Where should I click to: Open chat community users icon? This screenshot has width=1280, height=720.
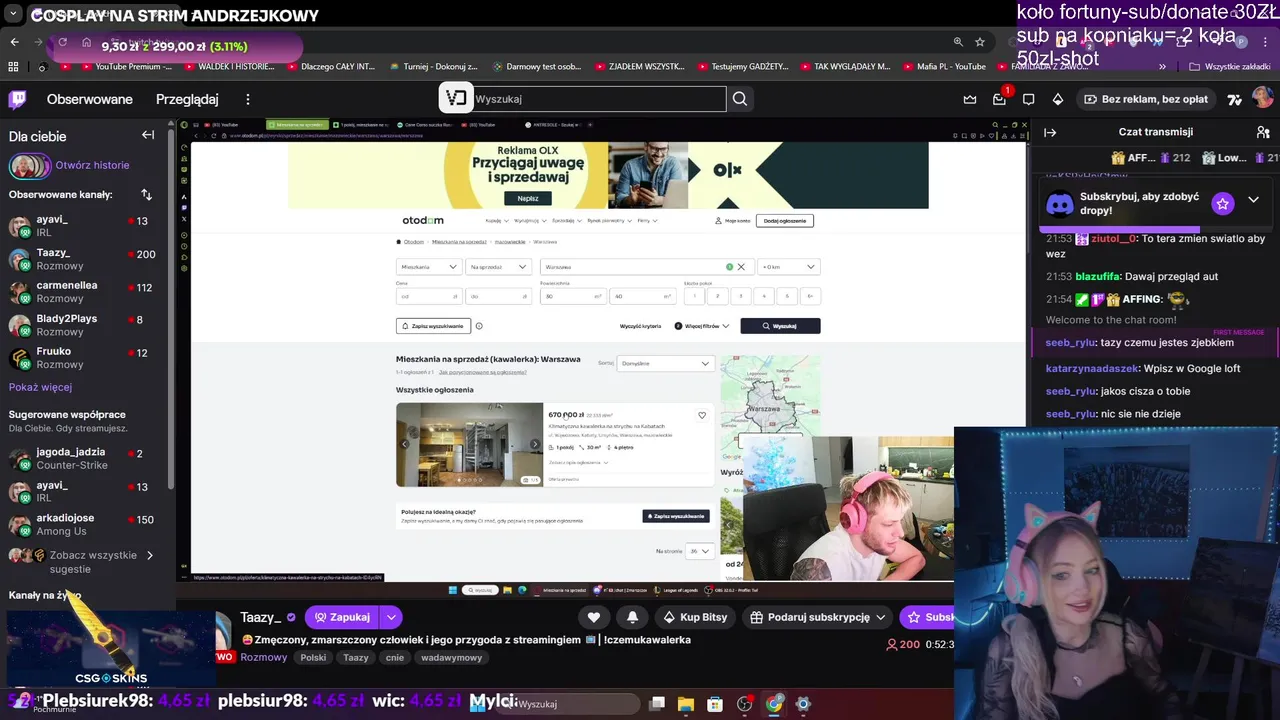click(1263, 132)
